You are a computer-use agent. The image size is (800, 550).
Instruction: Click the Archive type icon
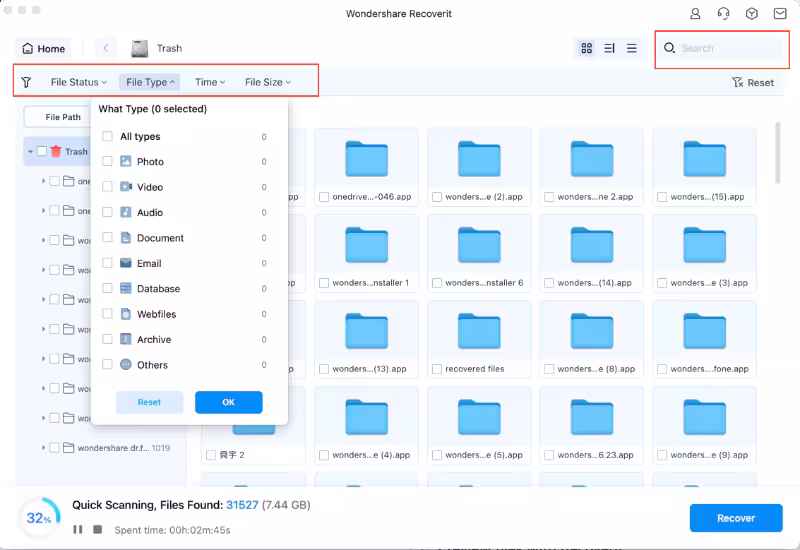click(x=126, y=339)
